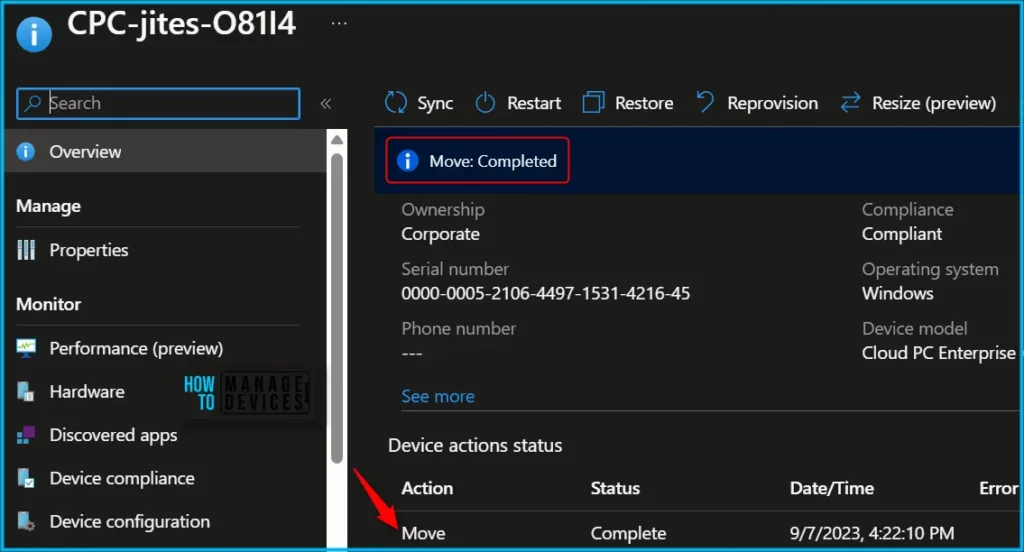Click the Overview info icon in sidebar
Image resolution: width=1024 pixels, height=552 pixels.
point(25,152)
